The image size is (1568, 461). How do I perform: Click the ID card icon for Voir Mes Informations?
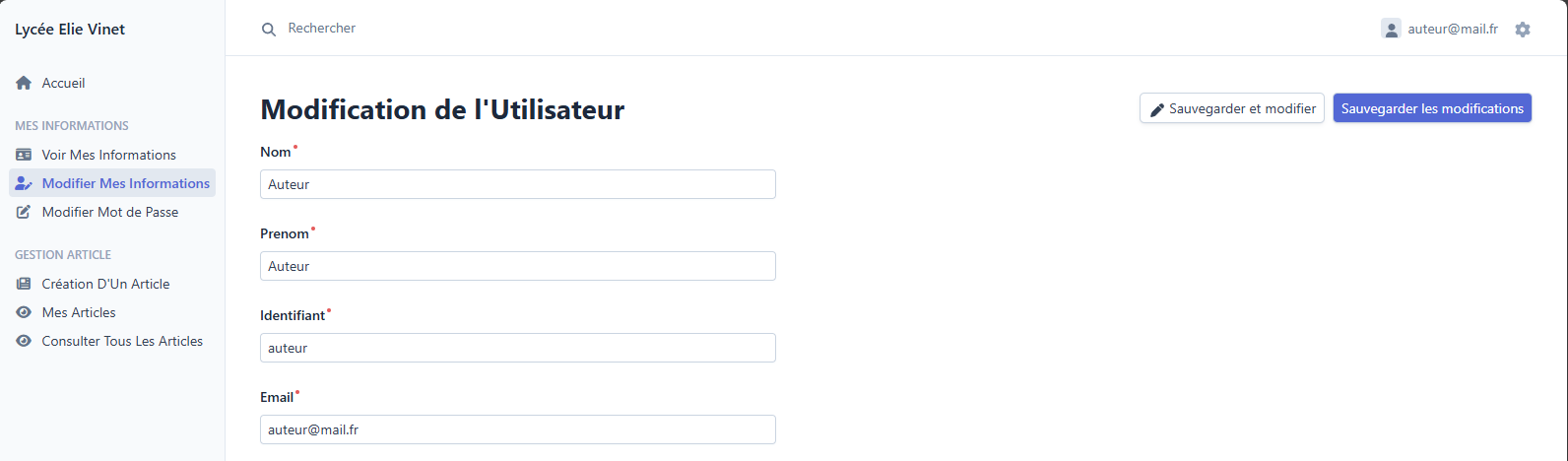pos(24,155)
